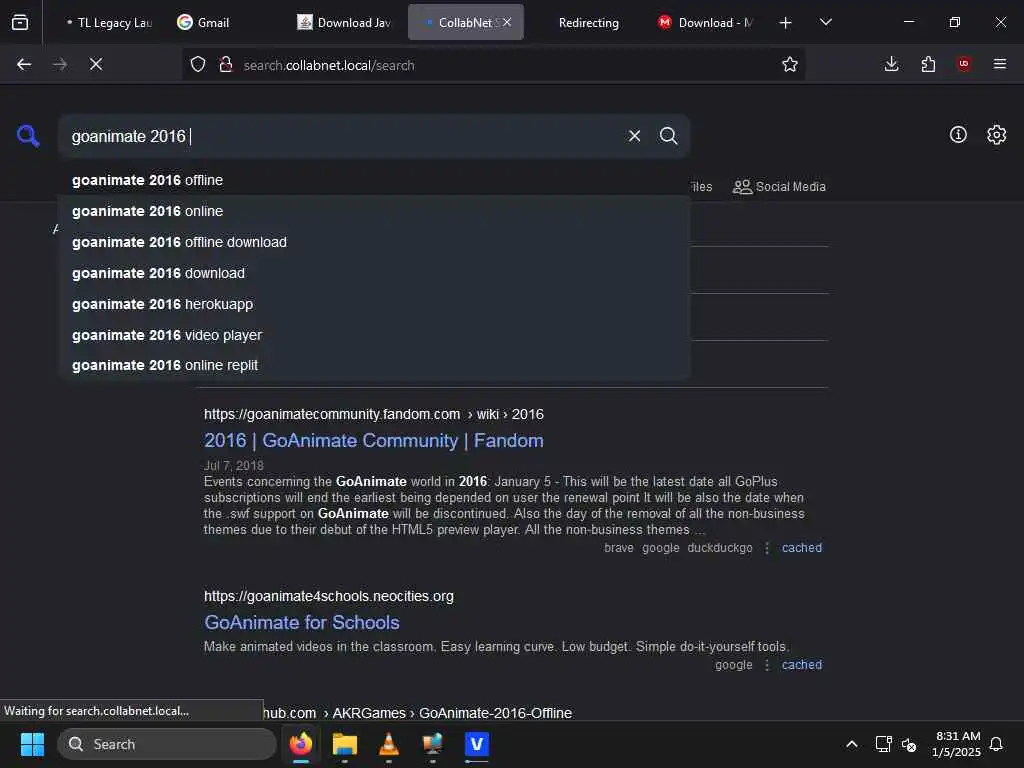This screenshot has height=768, width=1024.
Task: Click the Windows taskbar Search box
Action: pyautogui.click(x=167, y=744)
